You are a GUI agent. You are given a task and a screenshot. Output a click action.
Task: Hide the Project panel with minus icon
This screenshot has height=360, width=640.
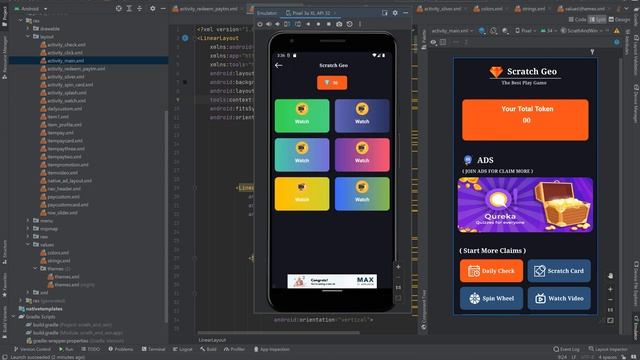point(162,8)
